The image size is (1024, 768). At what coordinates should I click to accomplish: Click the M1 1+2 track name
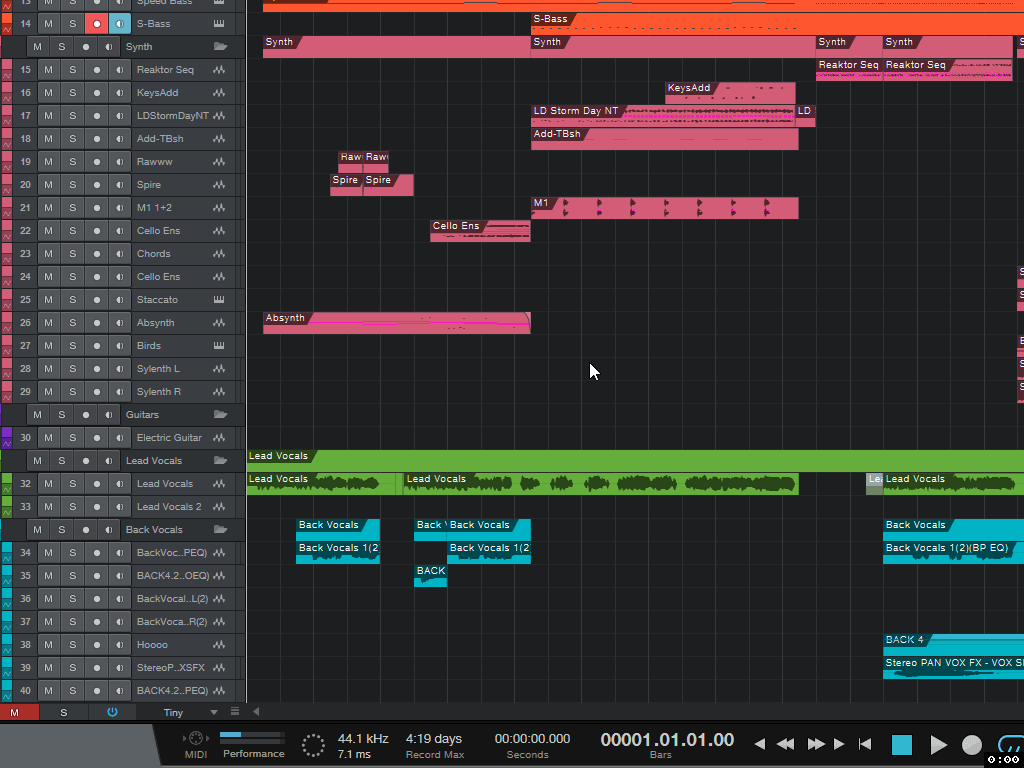tap(154, 208)
